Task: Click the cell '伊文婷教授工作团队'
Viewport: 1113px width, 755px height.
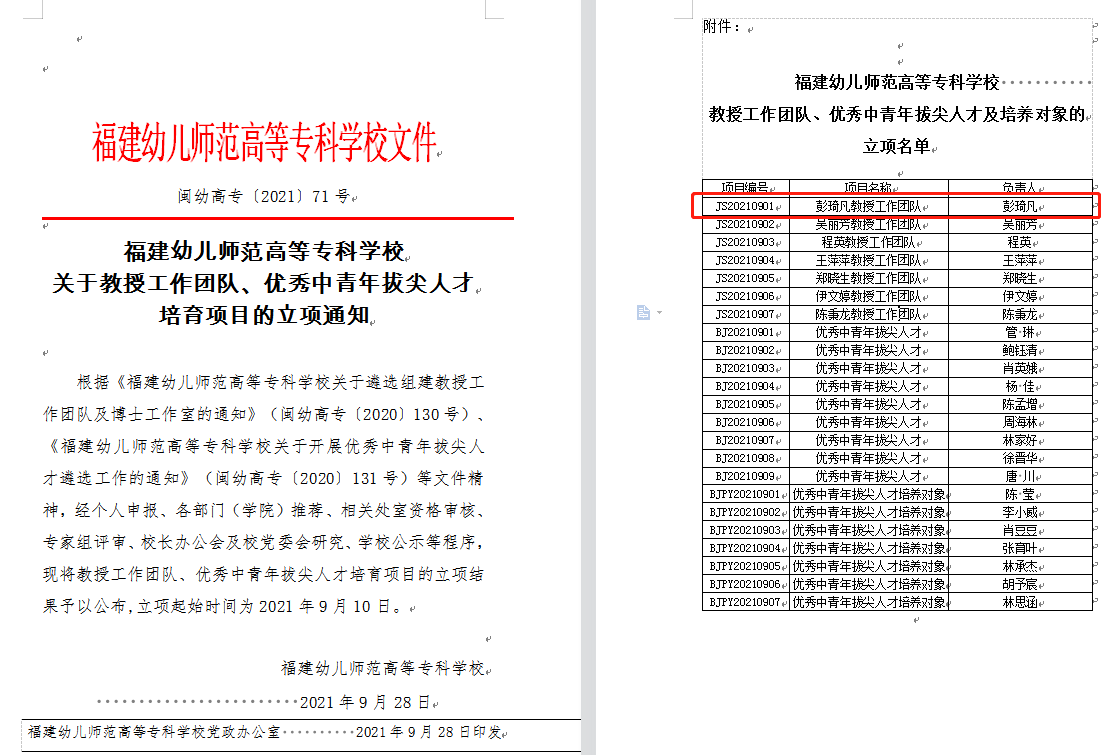Action: coord(868,296)
